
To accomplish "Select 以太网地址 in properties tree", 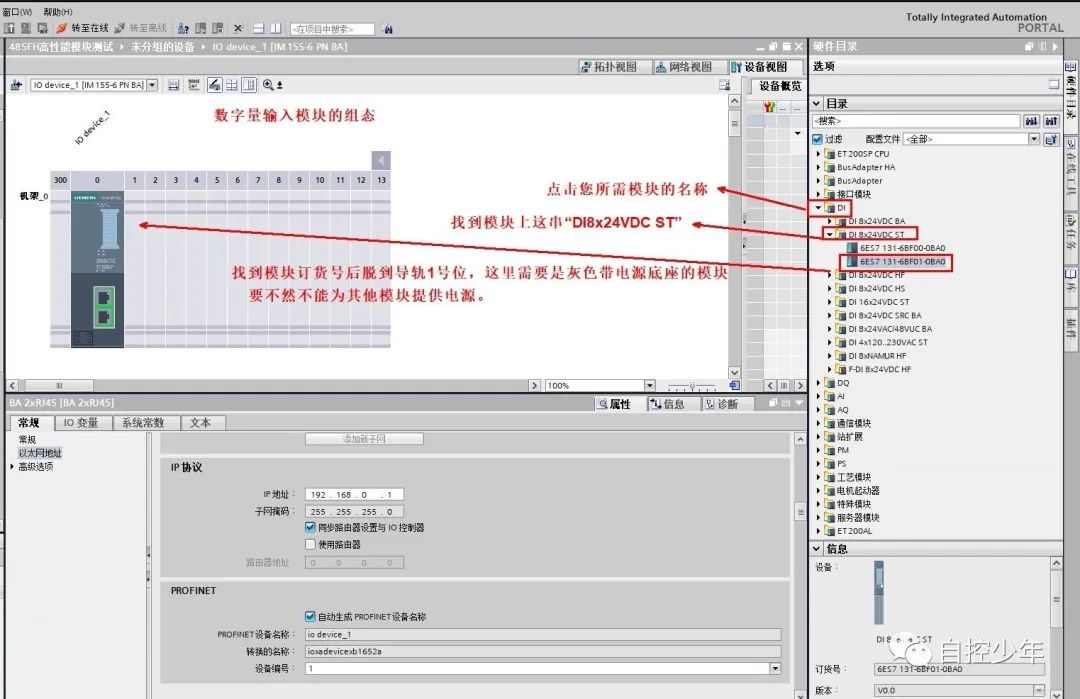I will (x=40, y=452).
